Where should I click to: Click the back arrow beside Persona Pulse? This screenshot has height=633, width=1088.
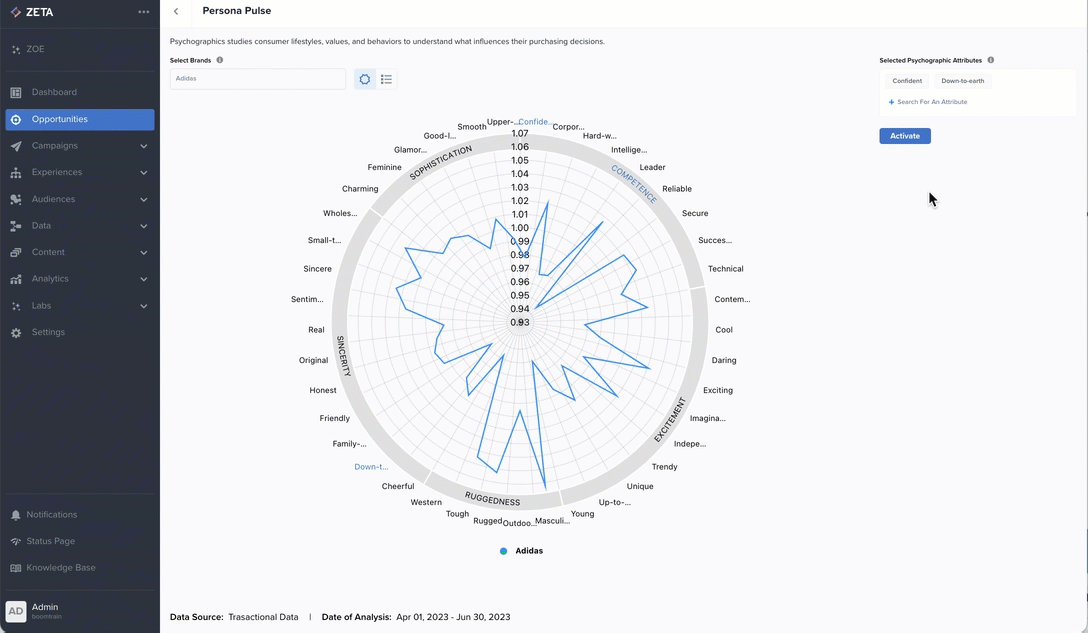point(176,11)
